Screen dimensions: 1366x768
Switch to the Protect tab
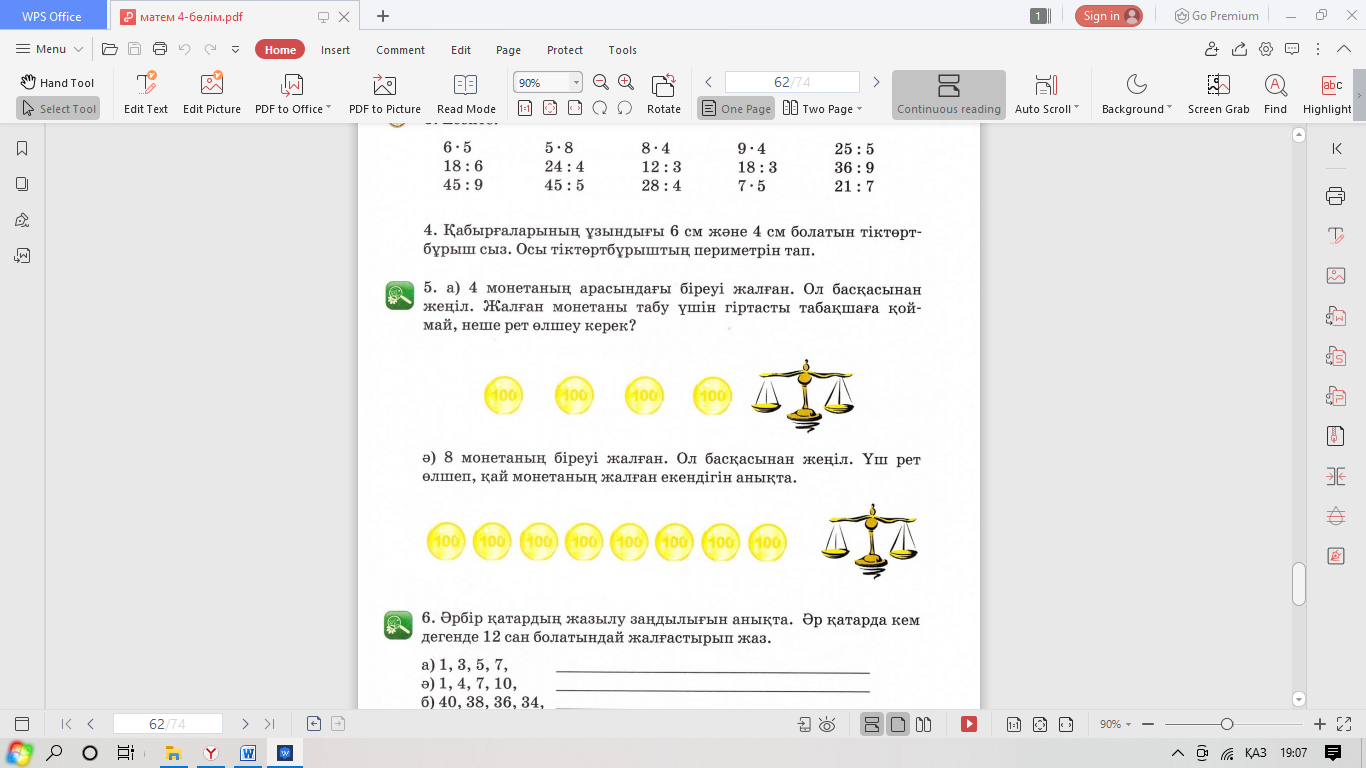click(x=564, y=50)
